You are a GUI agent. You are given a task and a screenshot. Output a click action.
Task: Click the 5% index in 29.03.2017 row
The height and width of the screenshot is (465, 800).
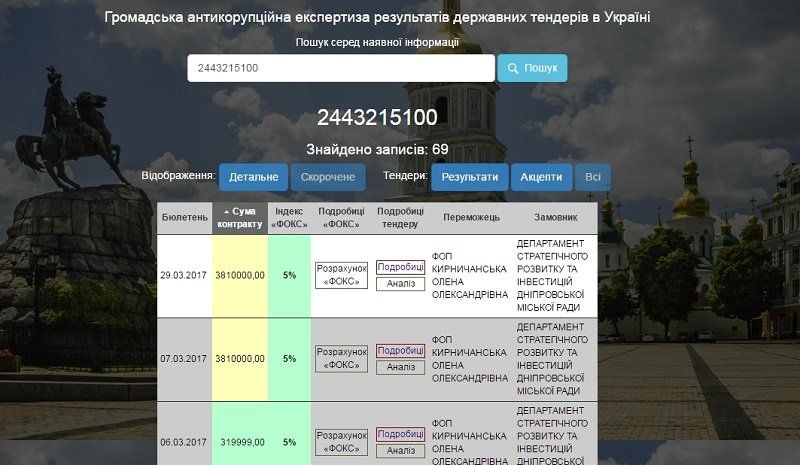pyautogui.click(x=289, y=275)
